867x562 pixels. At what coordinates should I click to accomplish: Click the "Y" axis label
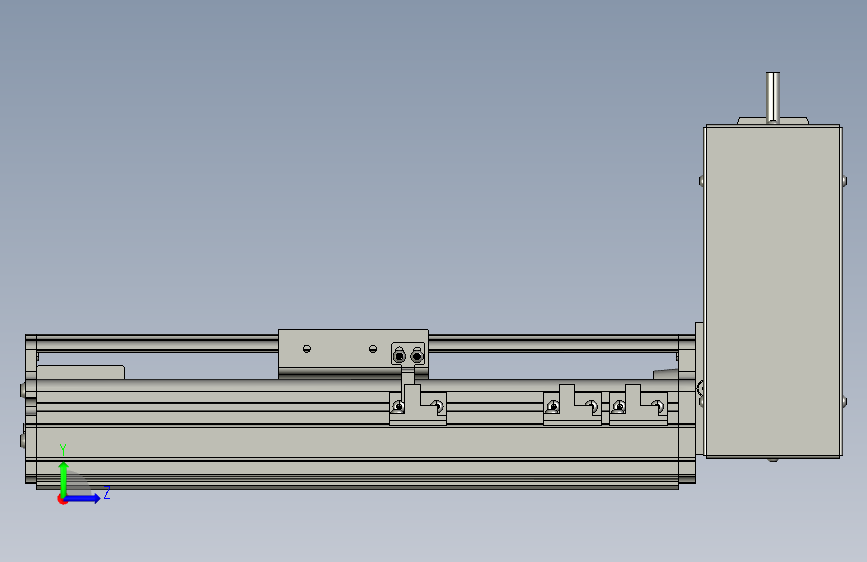point(63,449)
